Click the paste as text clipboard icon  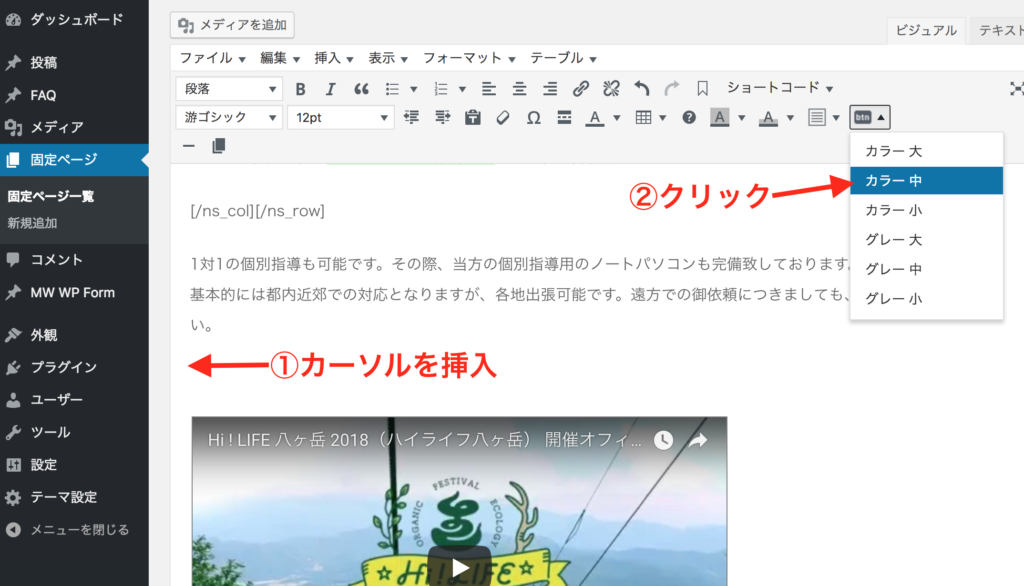pos(473,118)
